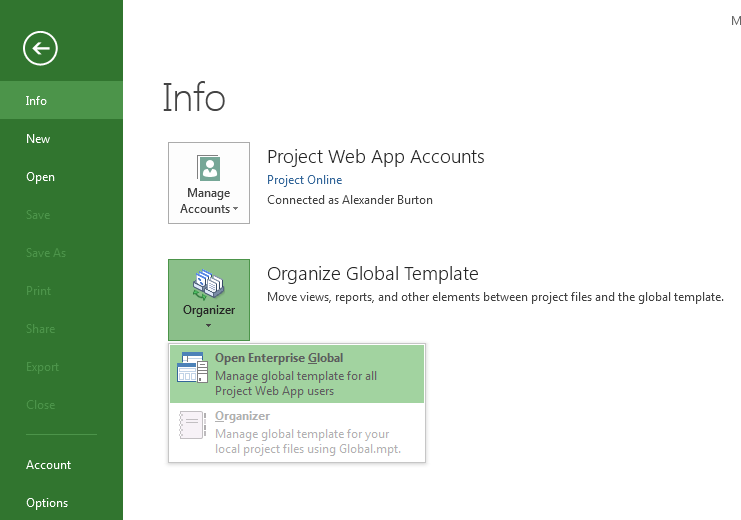Select Close in the backstage sidebar

(61, 405)
